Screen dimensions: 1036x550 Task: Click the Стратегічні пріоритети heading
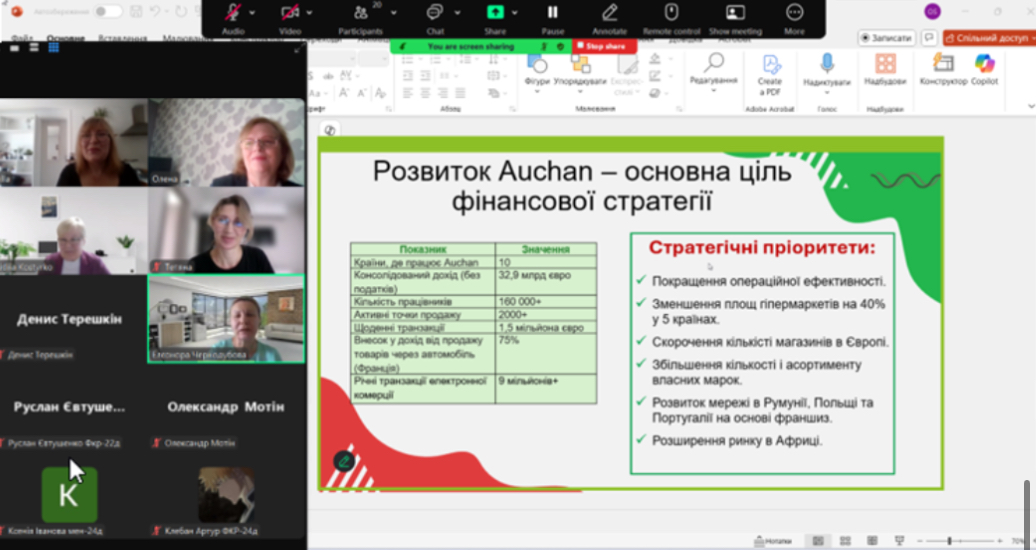pos(762,248)
